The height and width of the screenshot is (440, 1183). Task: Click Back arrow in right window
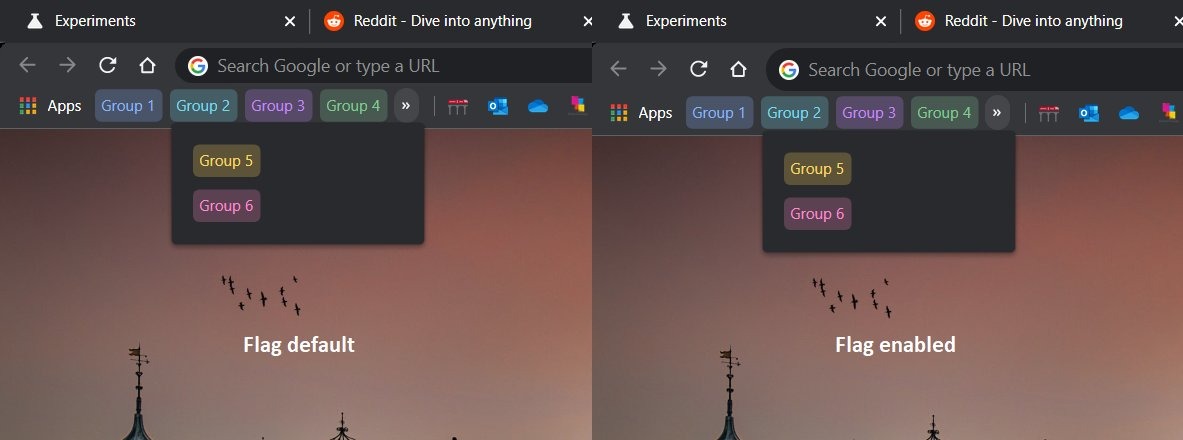point(619,69)
